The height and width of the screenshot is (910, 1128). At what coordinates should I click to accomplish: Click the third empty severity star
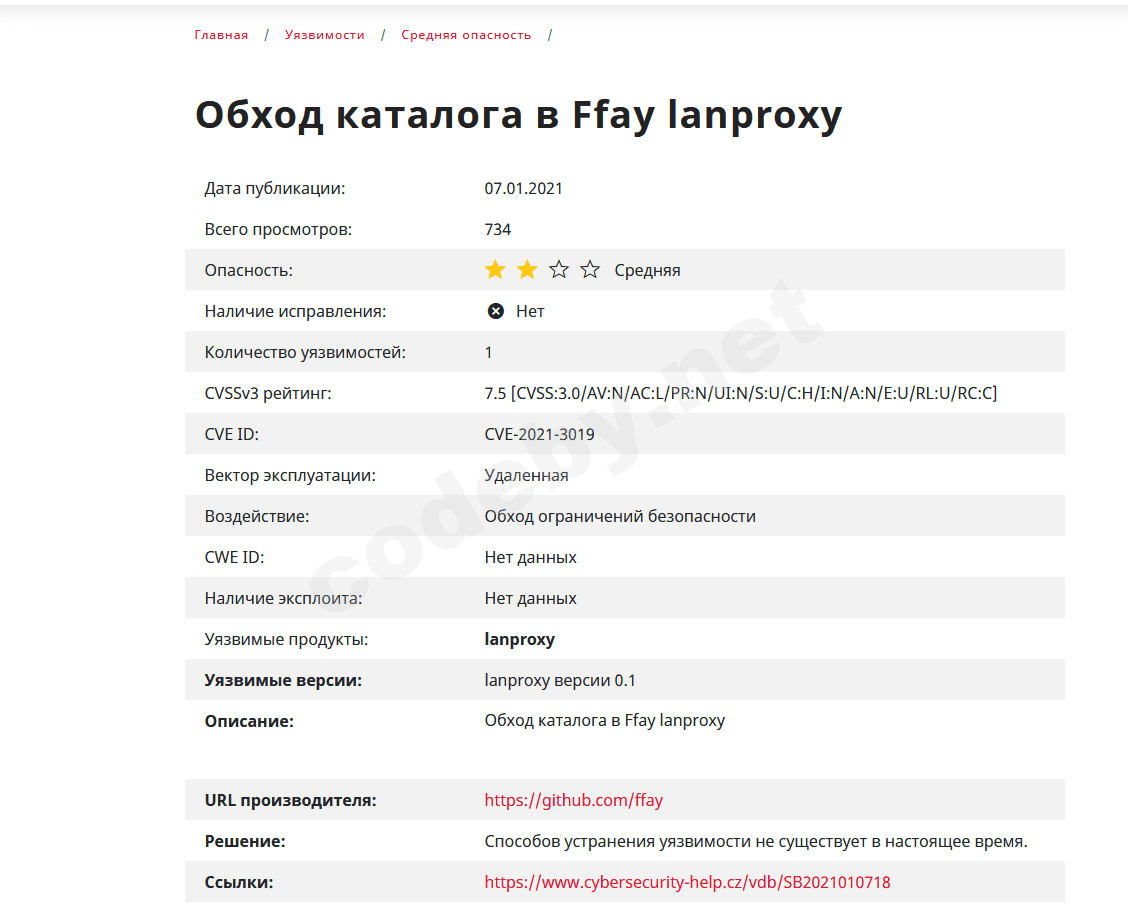click(x=558, y=270)
